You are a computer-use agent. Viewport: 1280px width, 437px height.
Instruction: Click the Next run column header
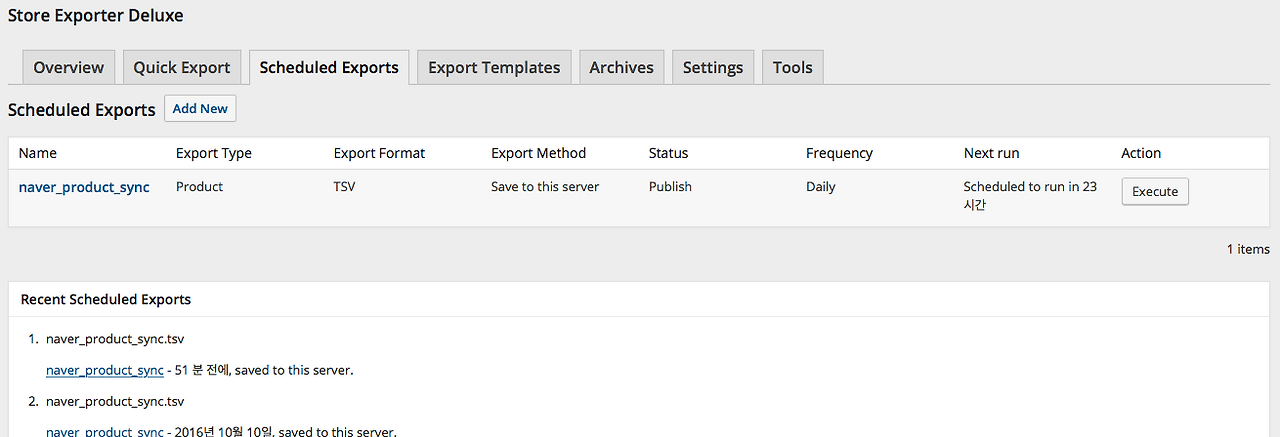tap(991, 153)
